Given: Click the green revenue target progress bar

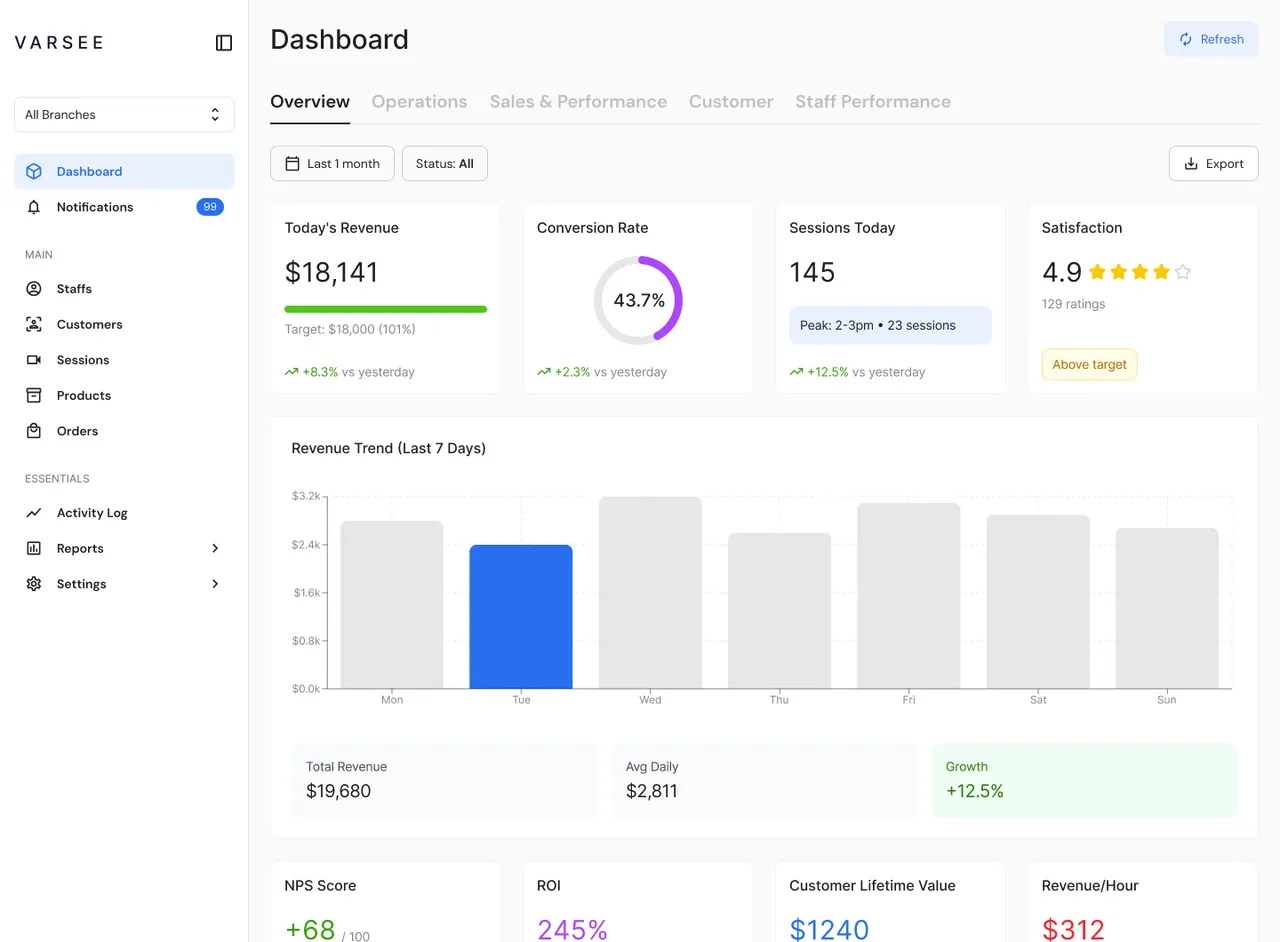Looking at the screenshot, I should pyautogui.click(x=386, y=309).
